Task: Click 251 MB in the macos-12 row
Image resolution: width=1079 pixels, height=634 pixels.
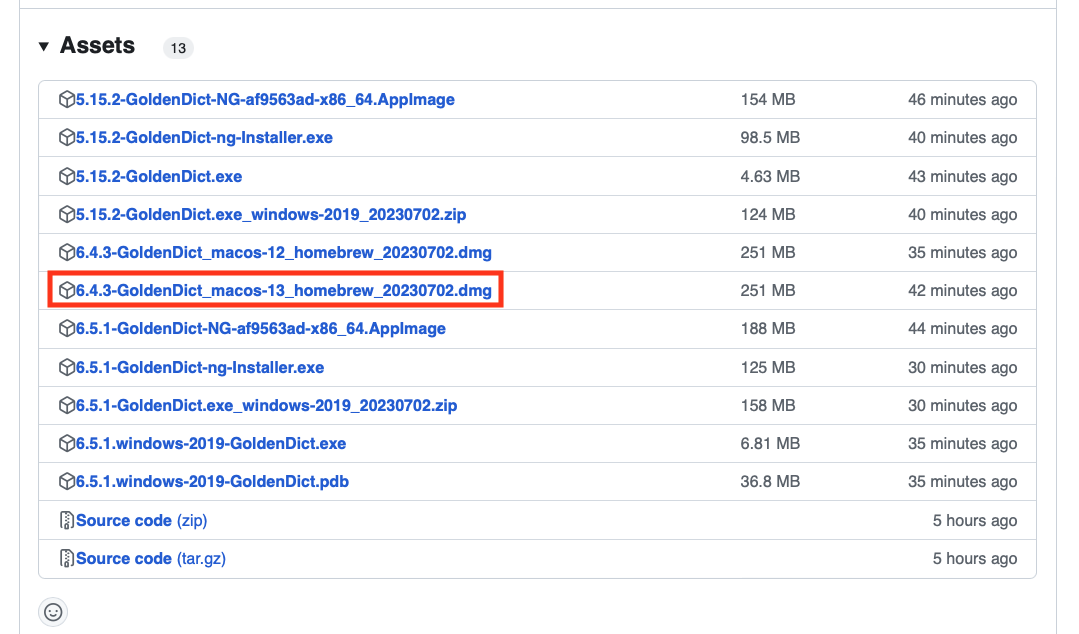Action: pyautogui.click(x=768, y=252)
